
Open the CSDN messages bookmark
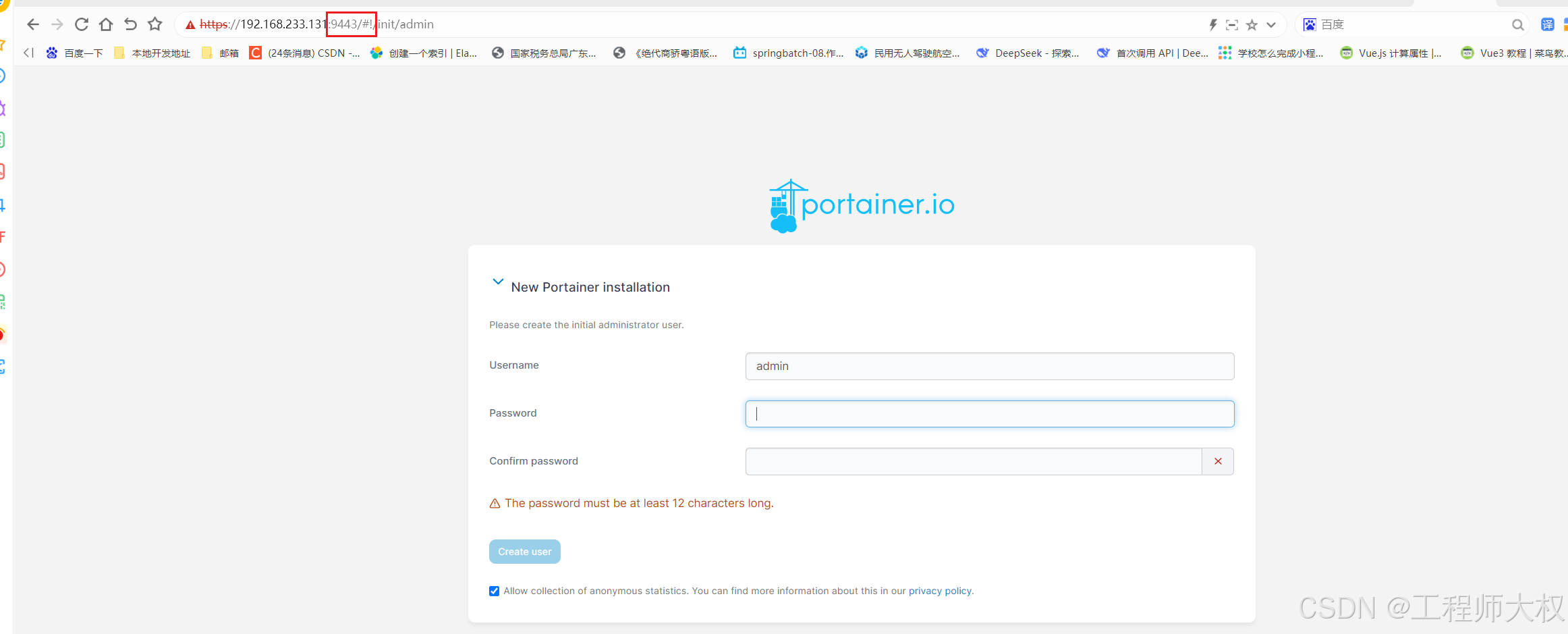tap(304, 53)
